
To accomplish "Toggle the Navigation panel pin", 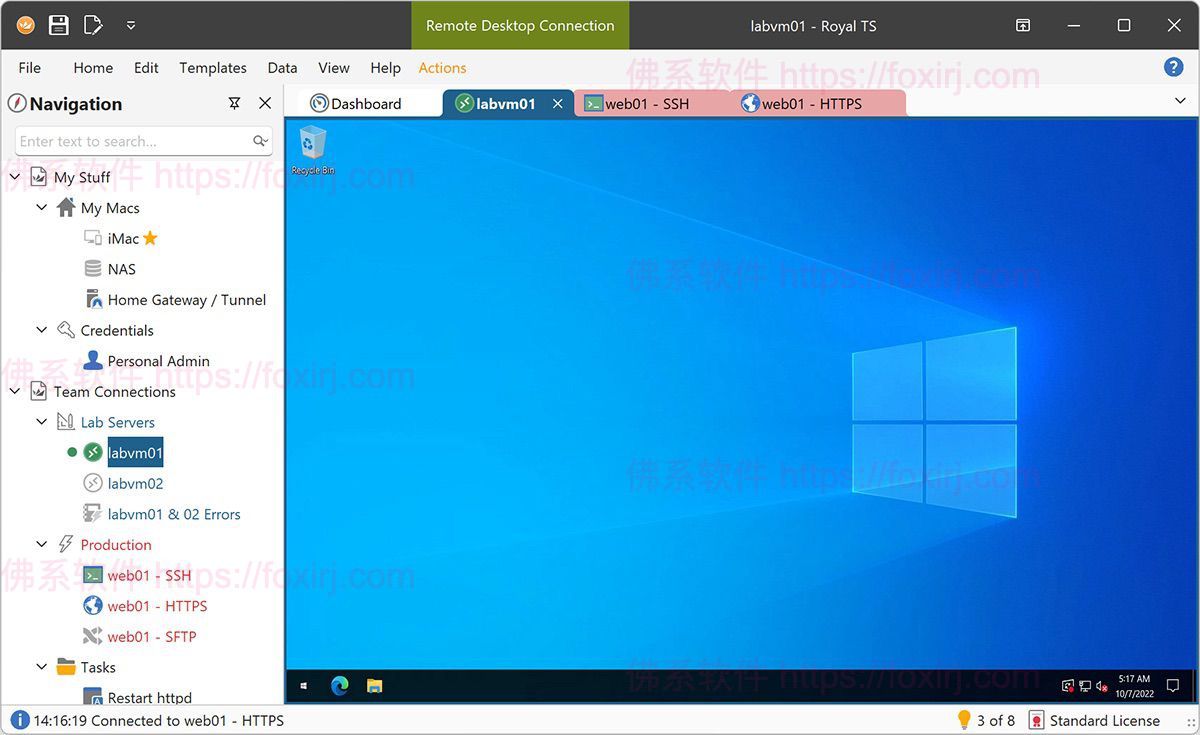I will (x=234, y=103).
